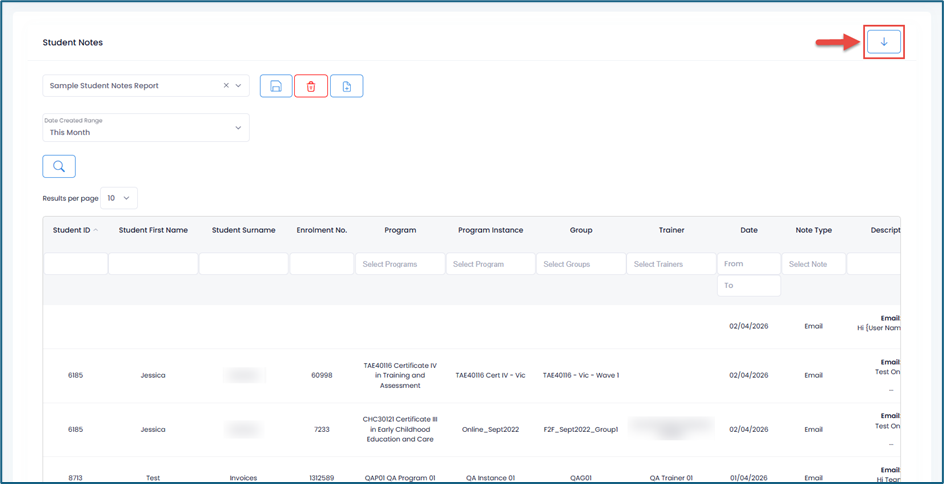Click the Trainer column header
944x484 pixels.
671,230
